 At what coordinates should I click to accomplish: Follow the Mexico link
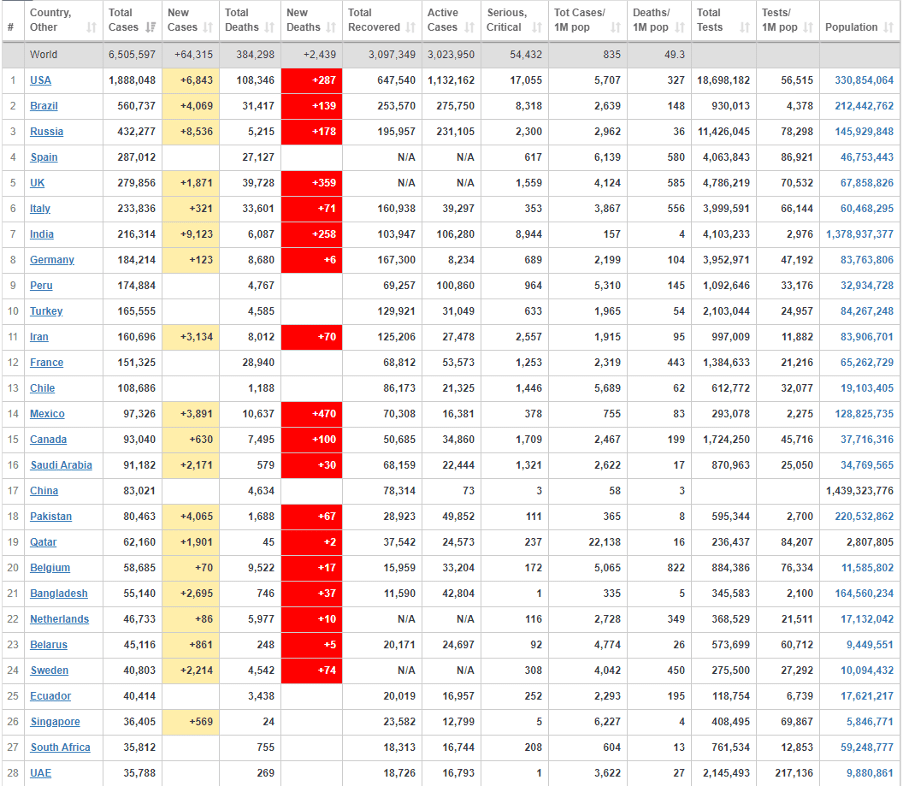pyautogui.click(x=47, y=414)
